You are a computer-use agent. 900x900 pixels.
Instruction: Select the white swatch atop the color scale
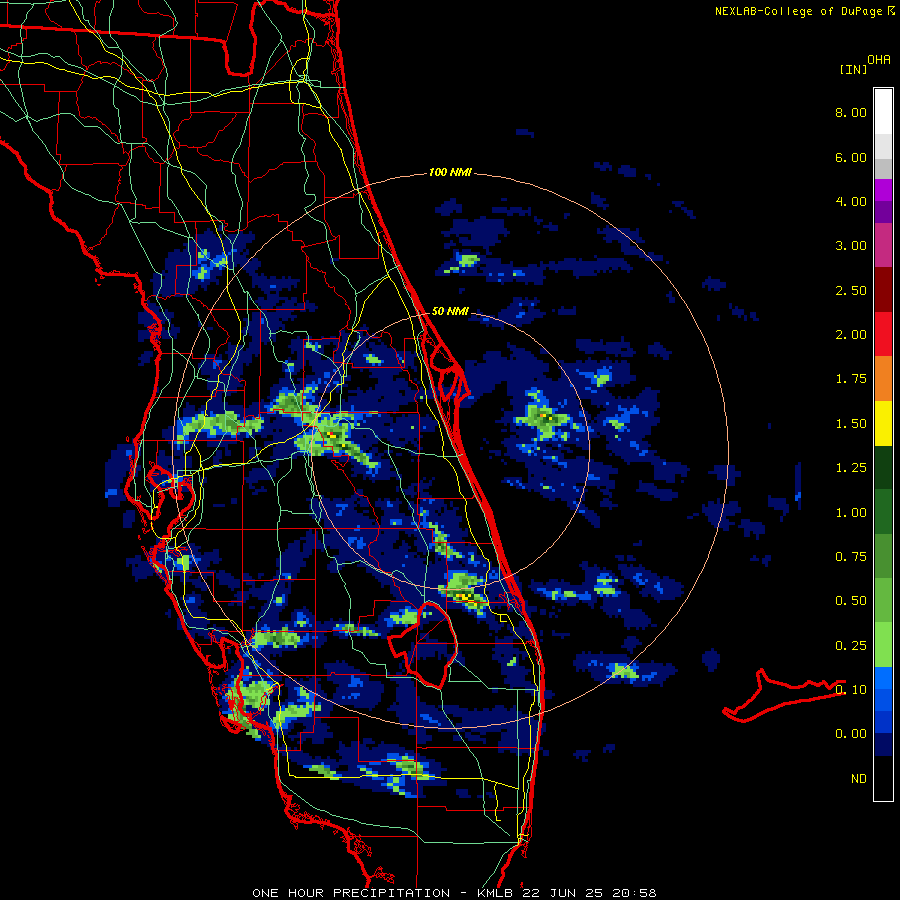click(883, 112)
